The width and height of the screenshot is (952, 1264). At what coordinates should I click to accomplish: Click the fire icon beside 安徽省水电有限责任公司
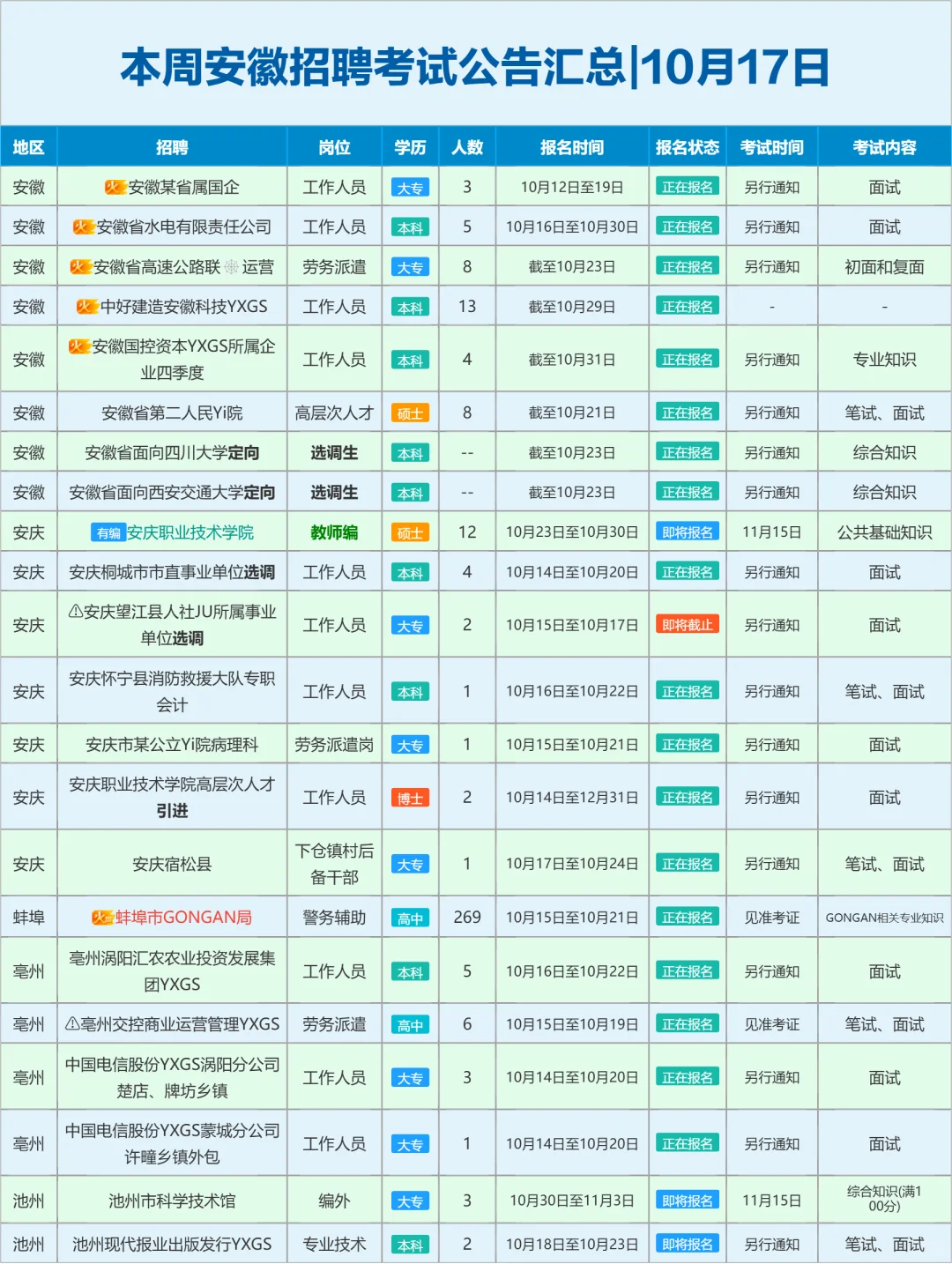pyautogui.click(x=84, y=227)
